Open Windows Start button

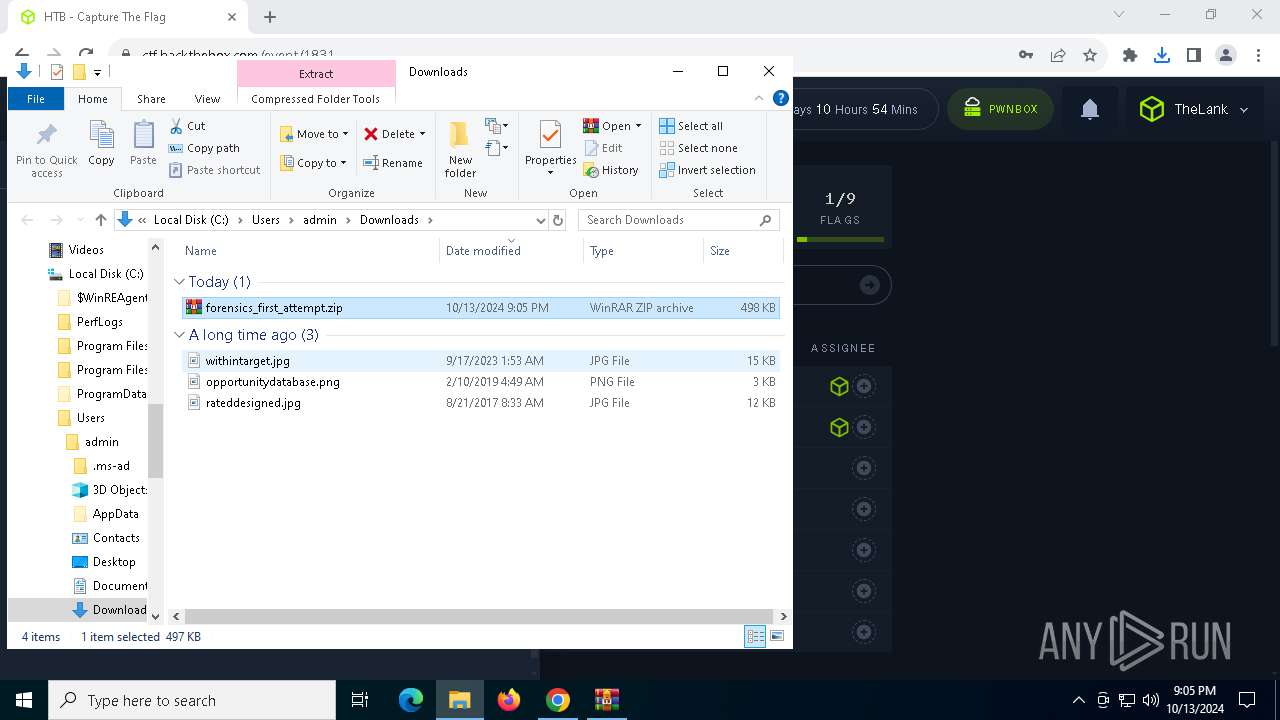(24, 700)
